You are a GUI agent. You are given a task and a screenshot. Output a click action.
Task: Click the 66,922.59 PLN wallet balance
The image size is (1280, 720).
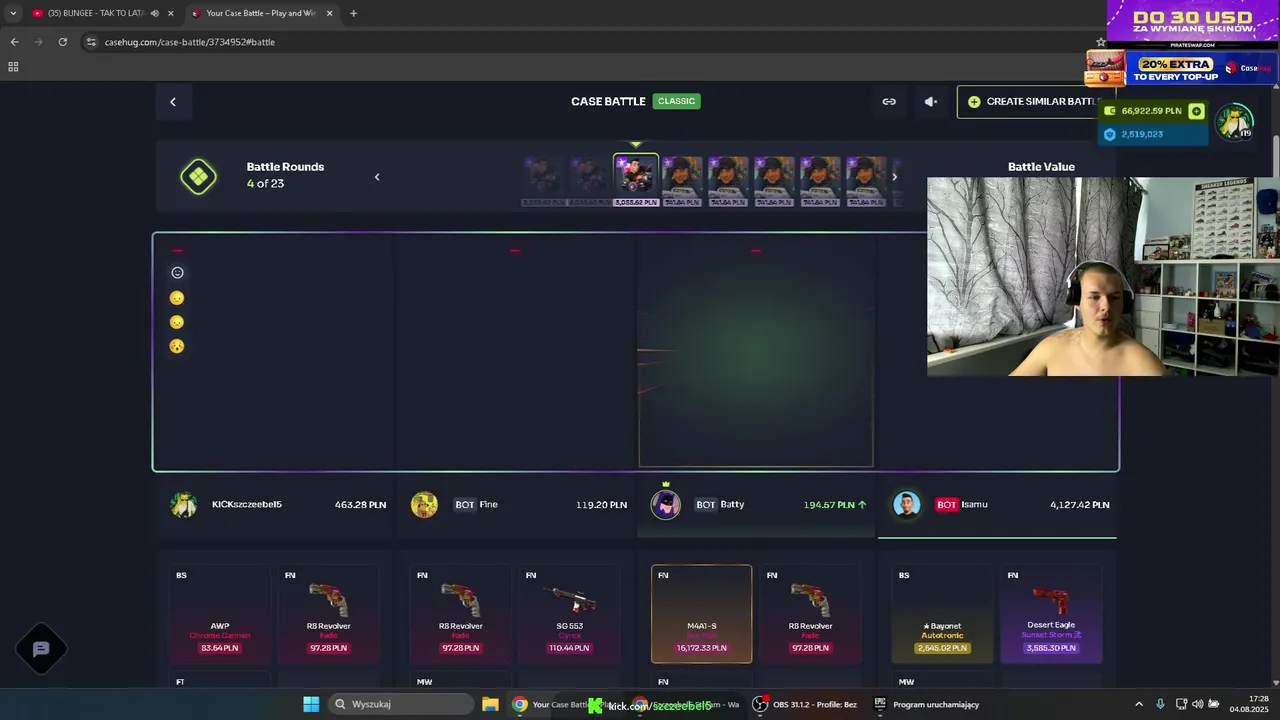(1151, 111)
